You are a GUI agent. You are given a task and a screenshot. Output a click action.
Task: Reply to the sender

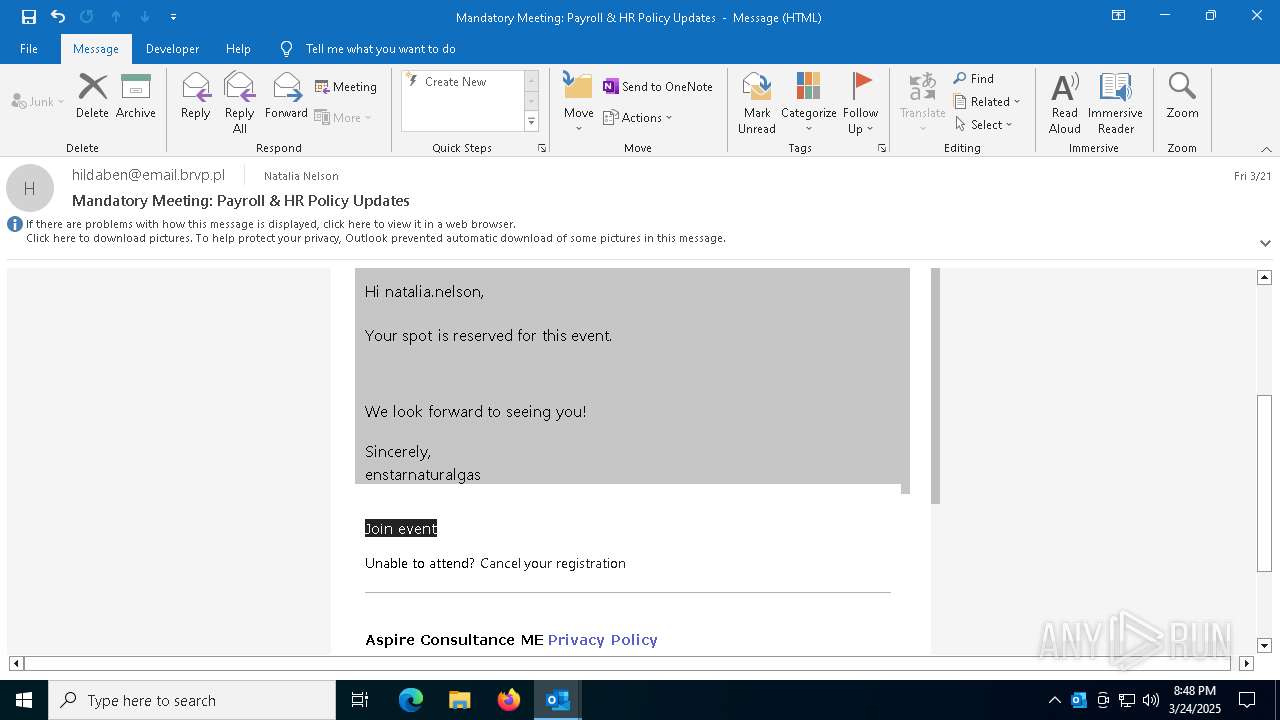tap(196, 96)
